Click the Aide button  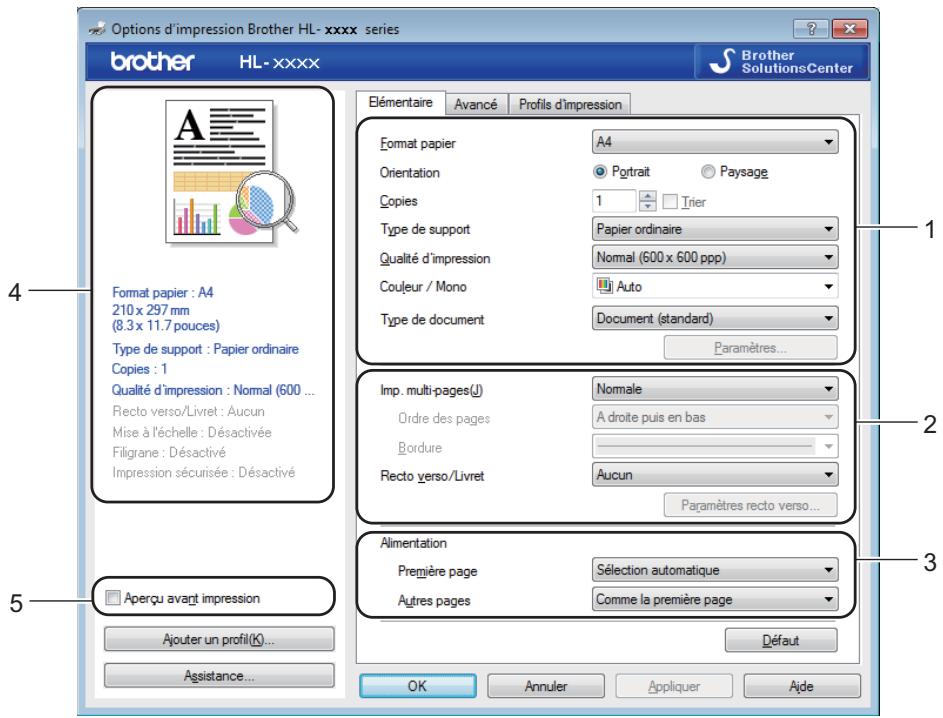pos(802,686)
